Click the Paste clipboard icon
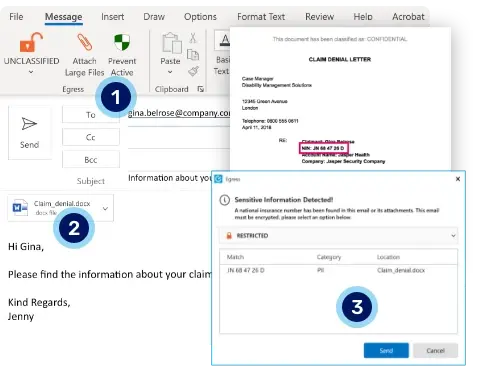481x372 pixels. 172,43
